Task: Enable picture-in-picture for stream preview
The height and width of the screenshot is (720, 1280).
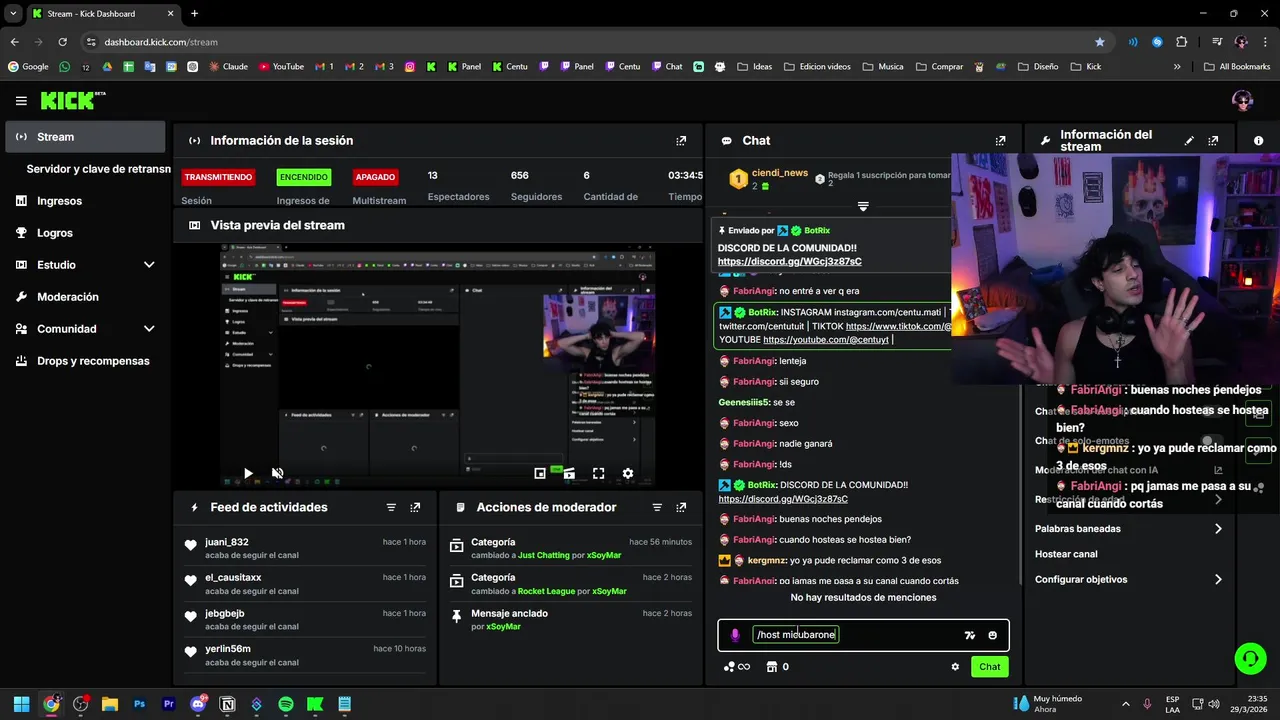Action: click(540, 473)
